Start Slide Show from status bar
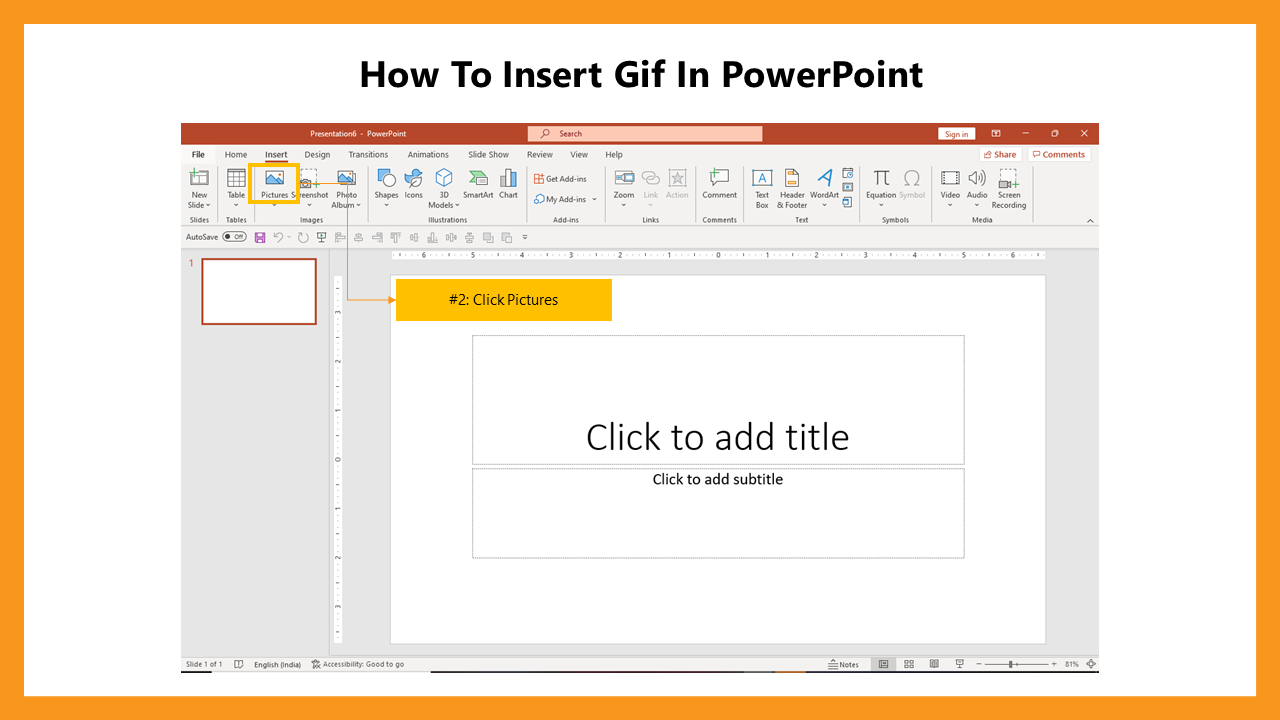Screen dimensions: 1280x720 point(960,664)
